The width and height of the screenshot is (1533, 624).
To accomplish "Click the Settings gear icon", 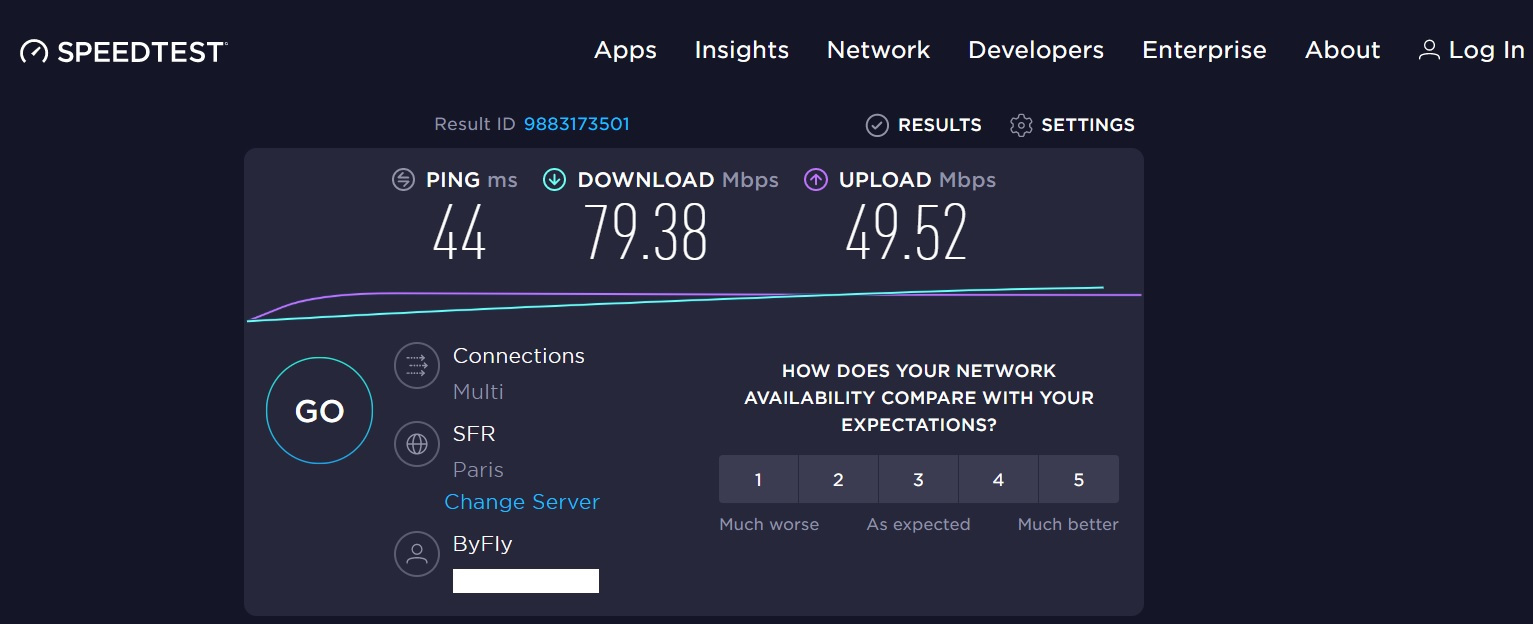I will pyautogui.click(x=1021, y=125).
